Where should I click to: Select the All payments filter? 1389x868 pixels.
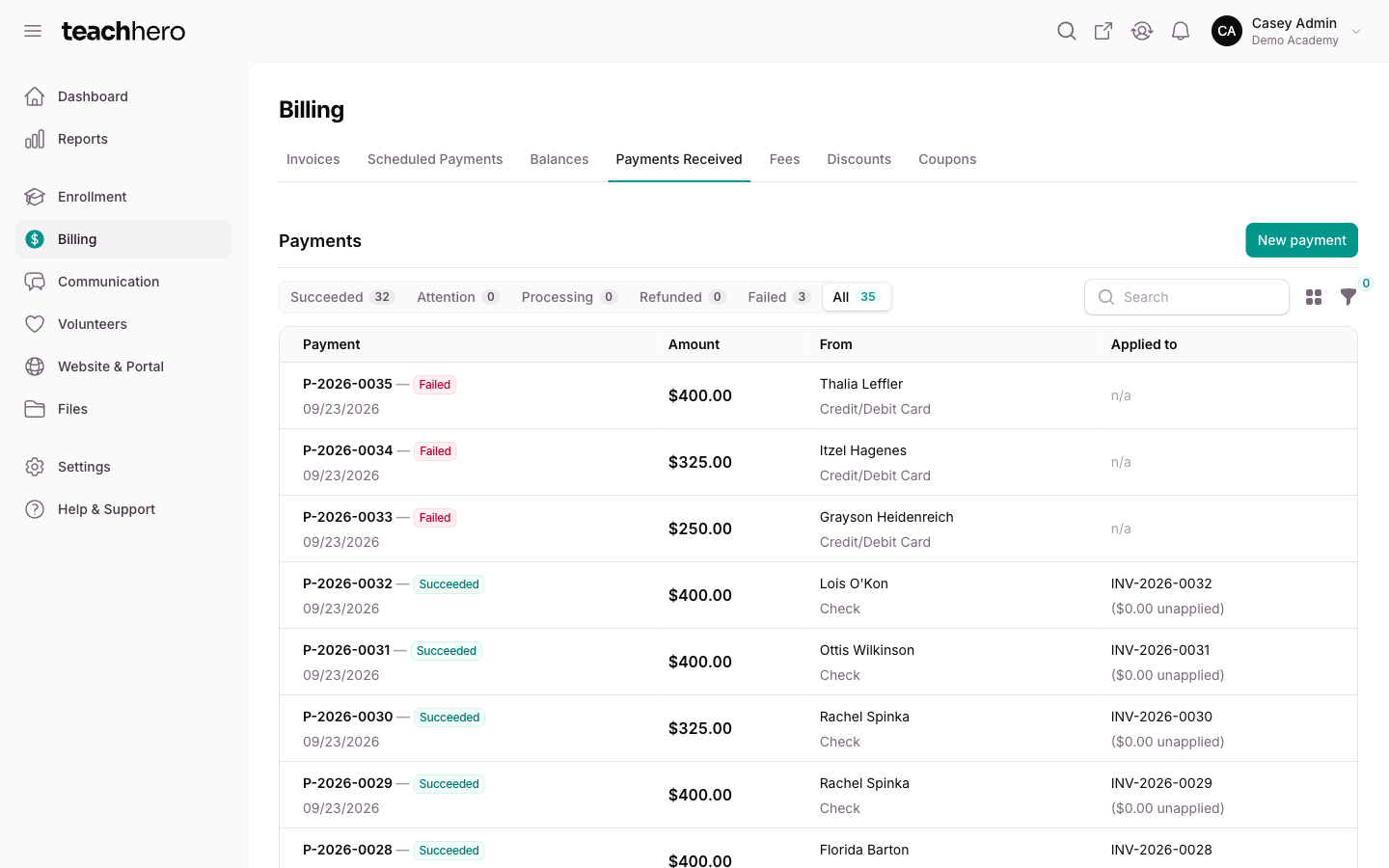point(857,297)
